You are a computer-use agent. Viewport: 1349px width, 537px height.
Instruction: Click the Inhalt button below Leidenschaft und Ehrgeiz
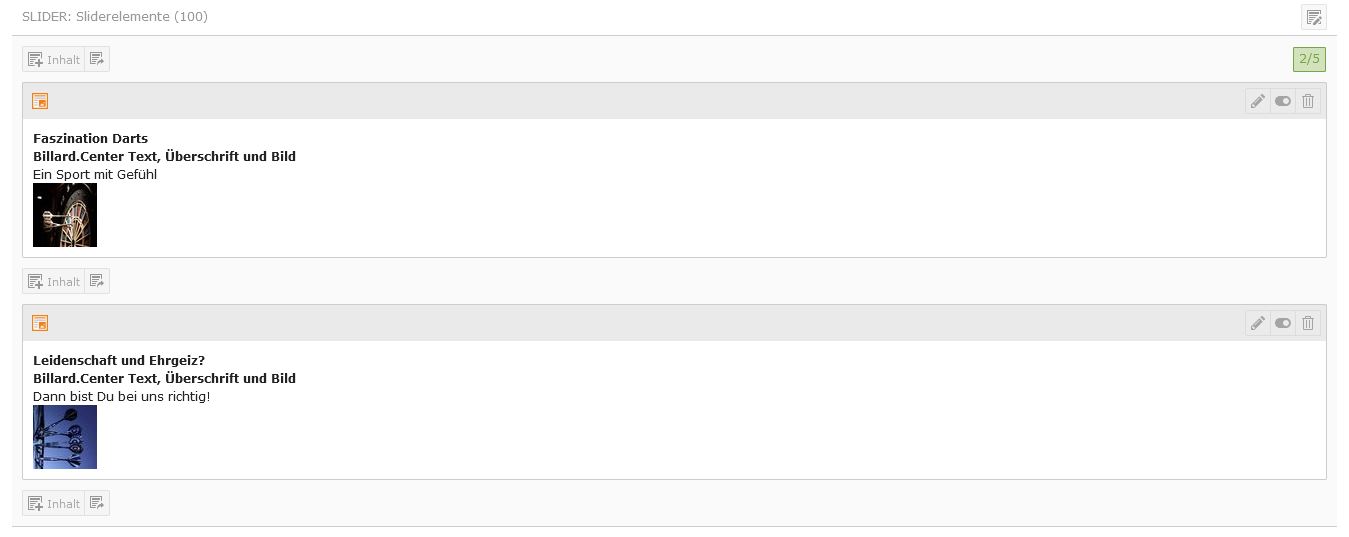pyautogui.click(x=54, y=504)
